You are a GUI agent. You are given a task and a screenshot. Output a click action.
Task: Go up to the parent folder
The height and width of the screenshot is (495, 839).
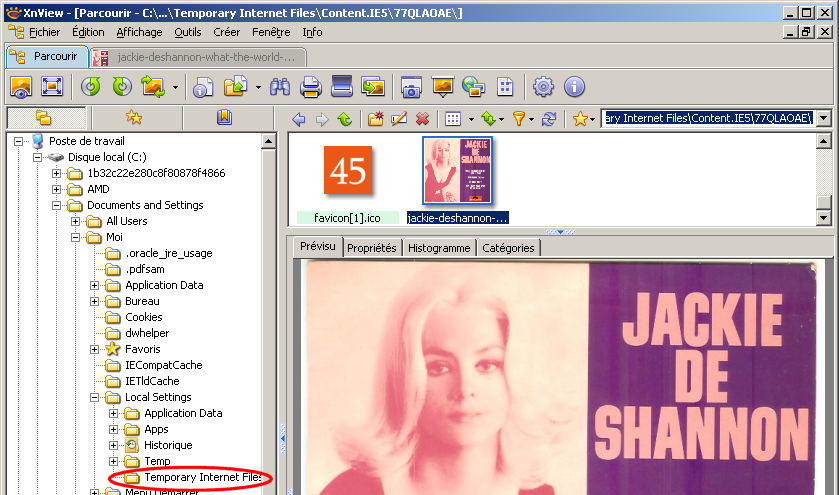(345, 119)
